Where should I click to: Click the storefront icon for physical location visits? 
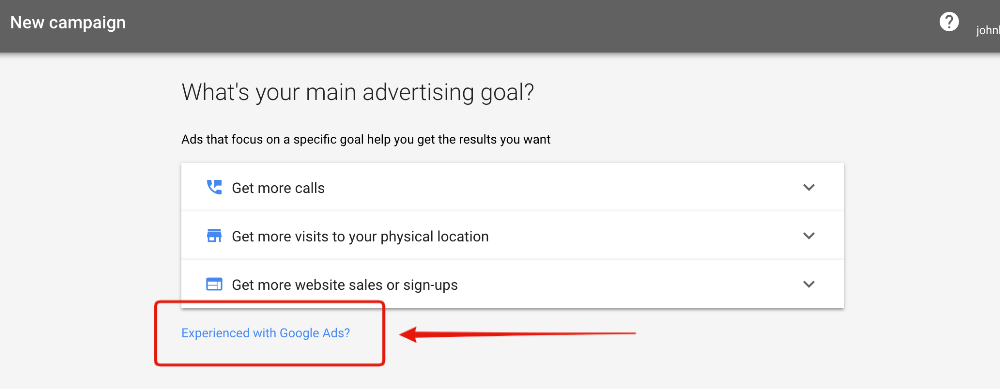(214, 236)
